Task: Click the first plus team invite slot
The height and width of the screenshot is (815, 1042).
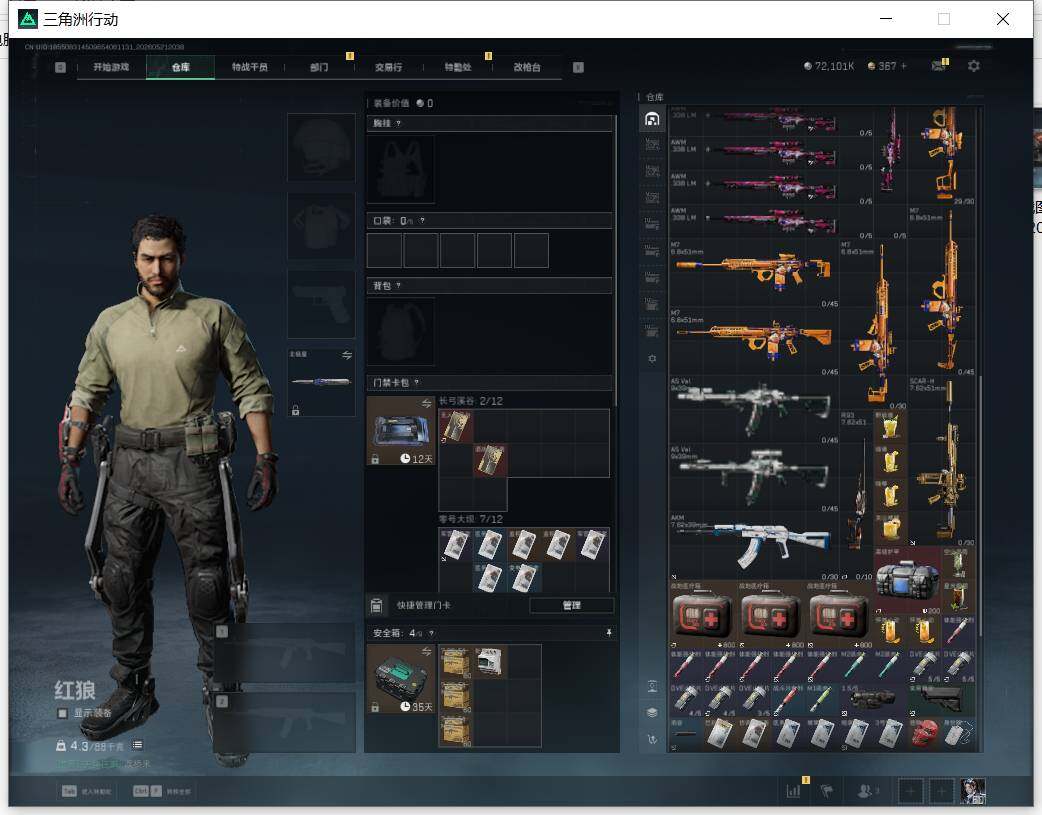Action: point(910,790)
